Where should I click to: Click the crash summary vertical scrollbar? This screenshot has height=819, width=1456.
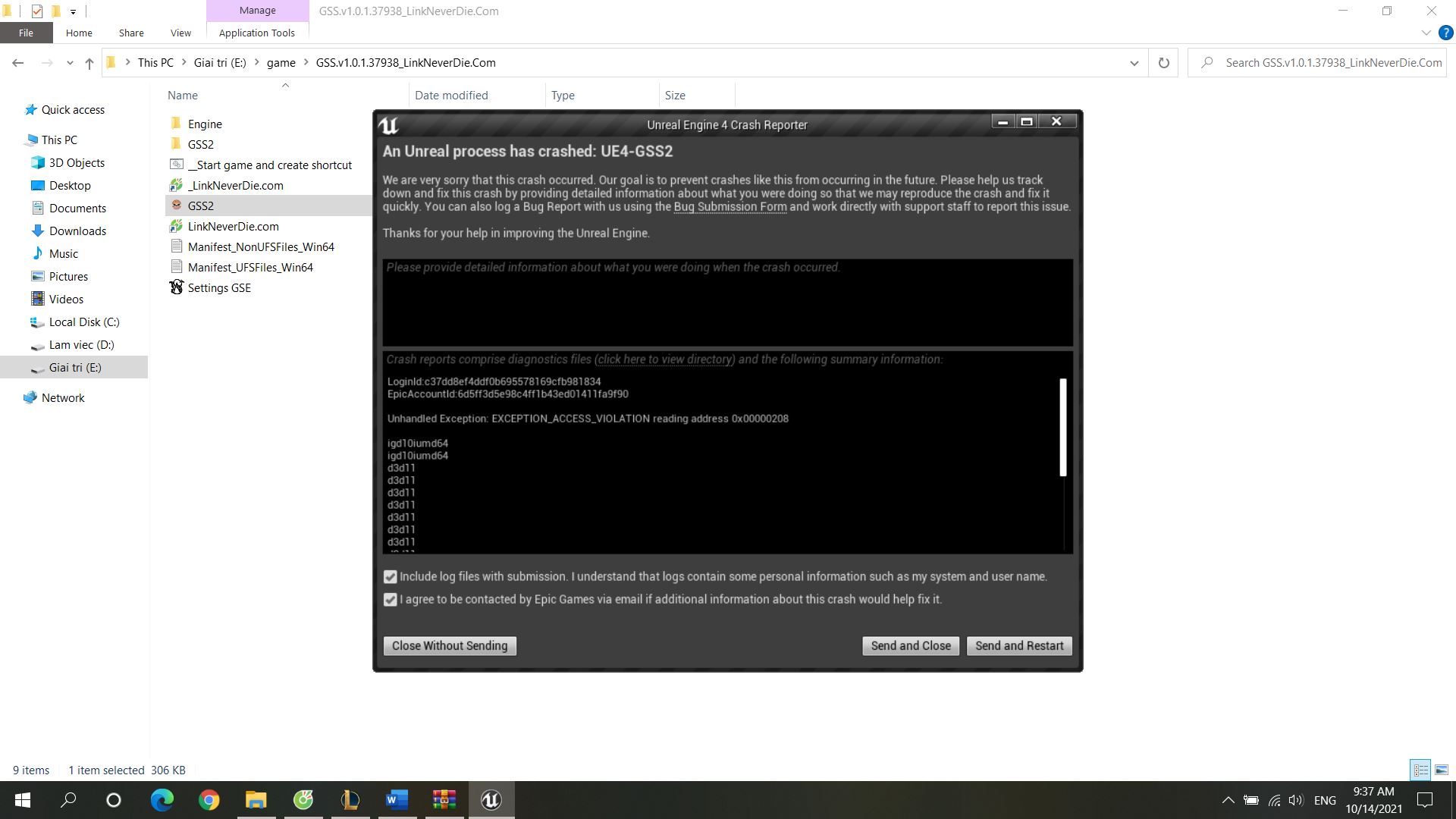tap(1063, 427)
